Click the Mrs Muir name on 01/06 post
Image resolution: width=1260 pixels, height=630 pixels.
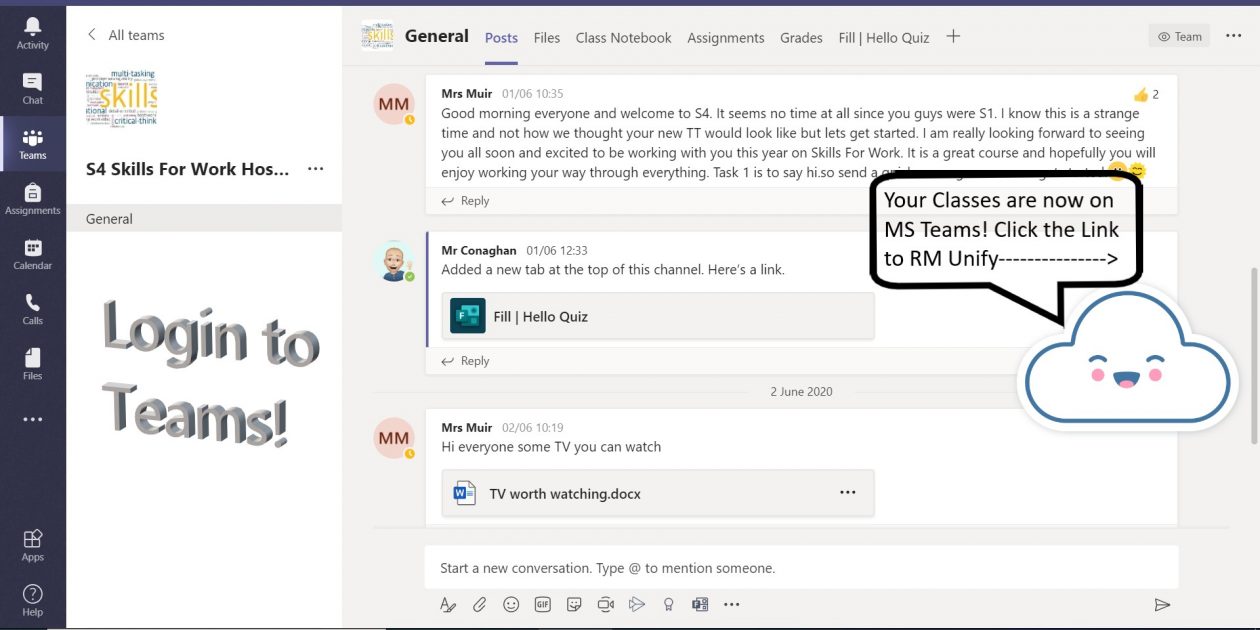pos(467,94)
